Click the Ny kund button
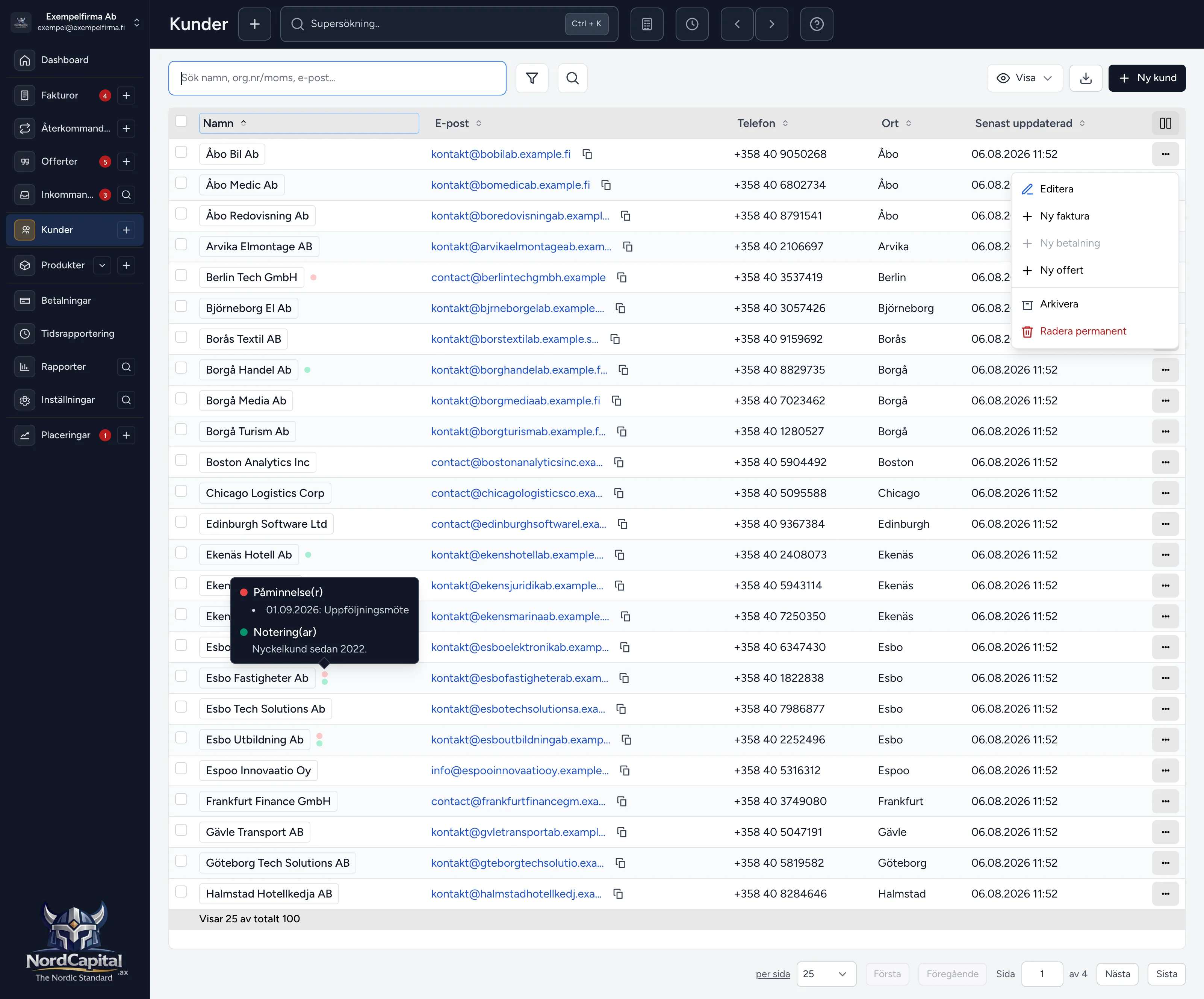The image size is (1204, 999). 1147,78
